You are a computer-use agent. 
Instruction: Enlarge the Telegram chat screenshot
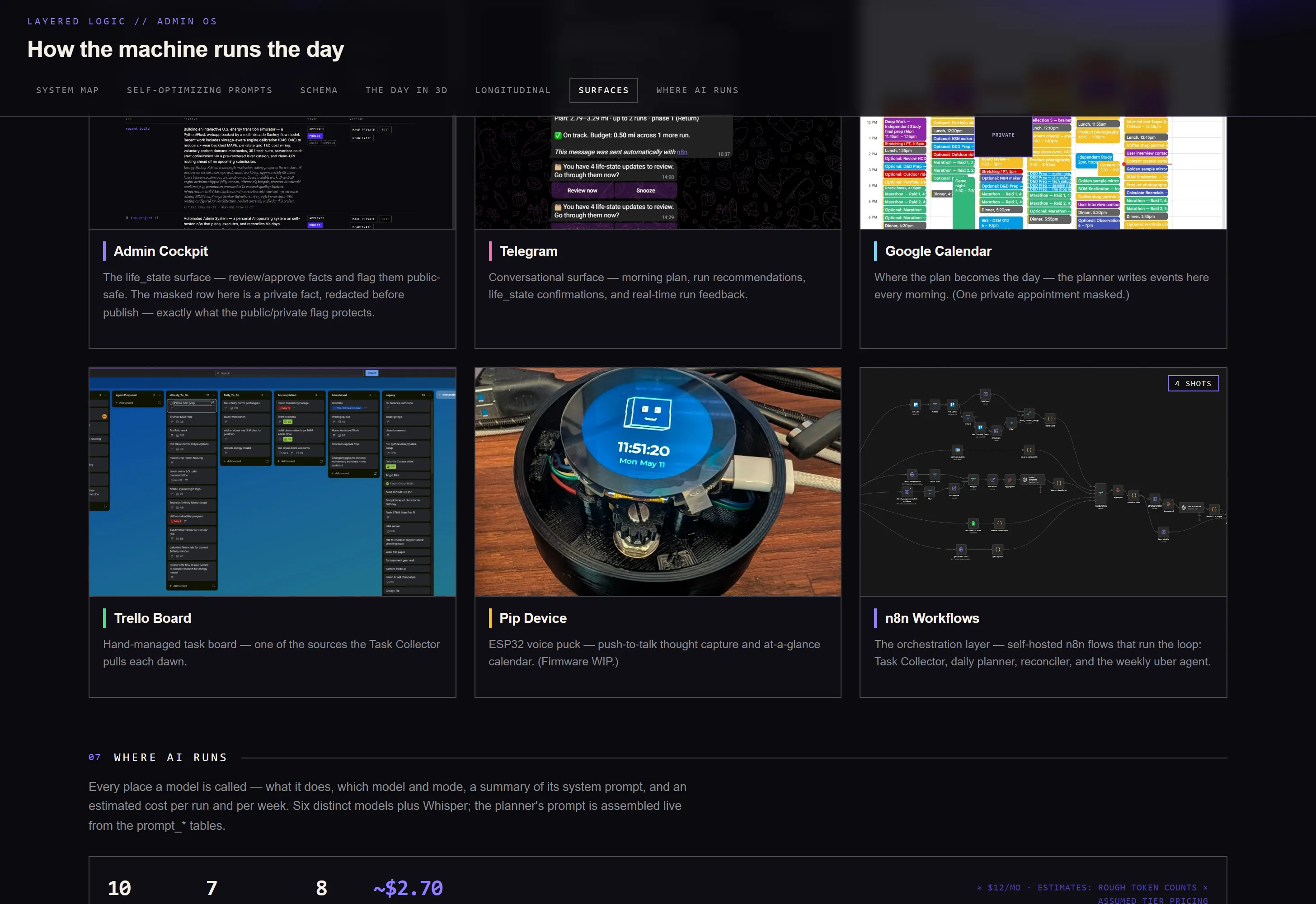pos(658,172)
